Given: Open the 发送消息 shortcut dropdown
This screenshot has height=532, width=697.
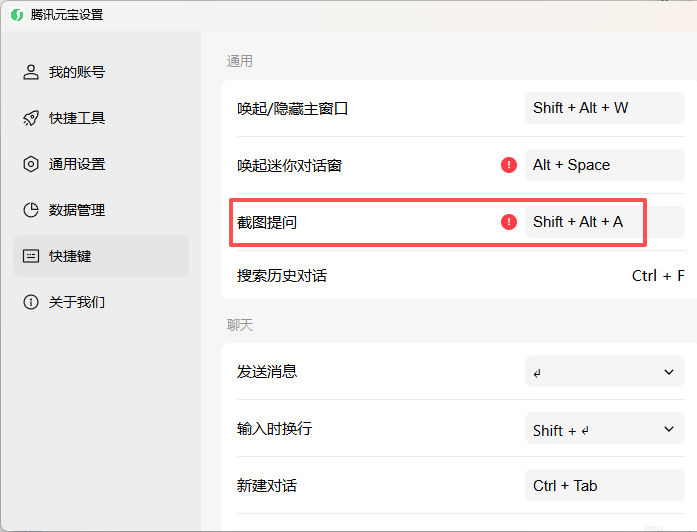Looking at the screenshot, I should [604, 372].
